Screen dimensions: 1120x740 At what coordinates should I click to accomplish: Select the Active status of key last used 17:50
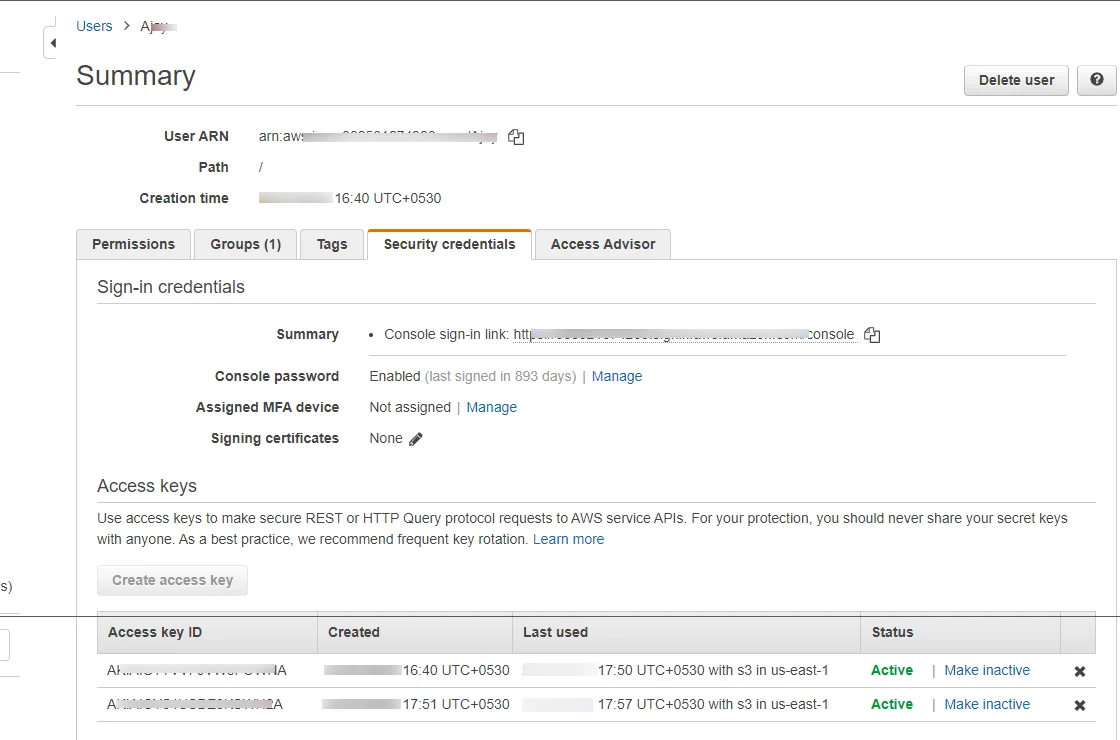[891, 670]
